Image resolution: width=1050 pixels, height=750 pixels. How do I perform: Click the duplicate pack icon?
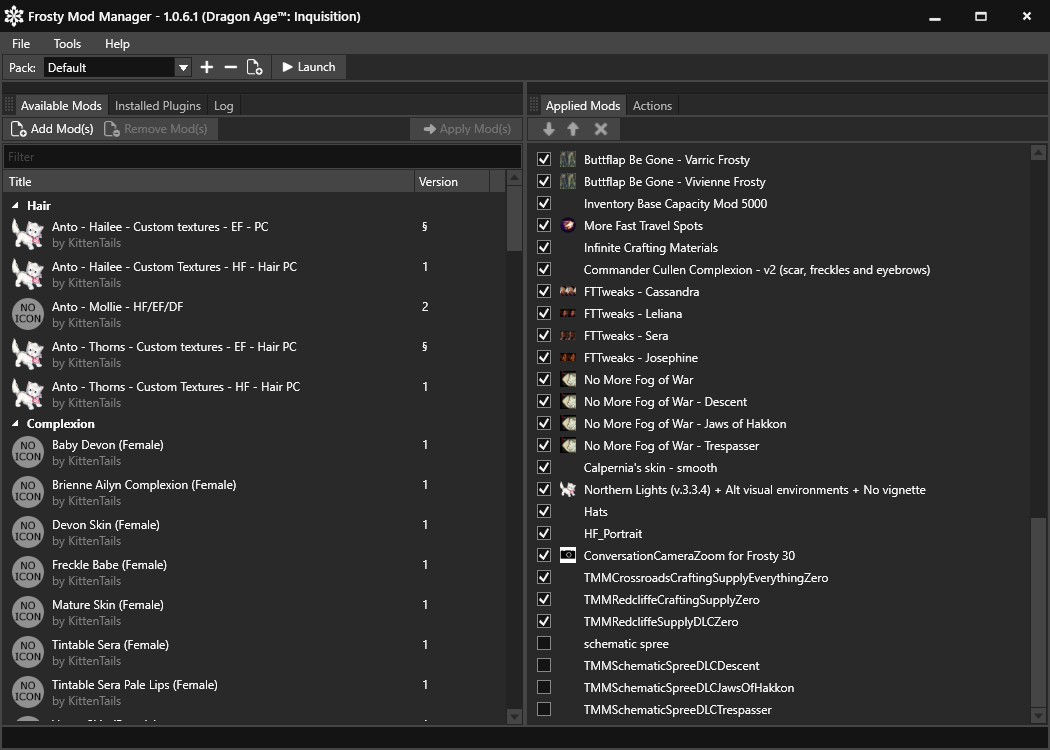[x=255, y=67]
